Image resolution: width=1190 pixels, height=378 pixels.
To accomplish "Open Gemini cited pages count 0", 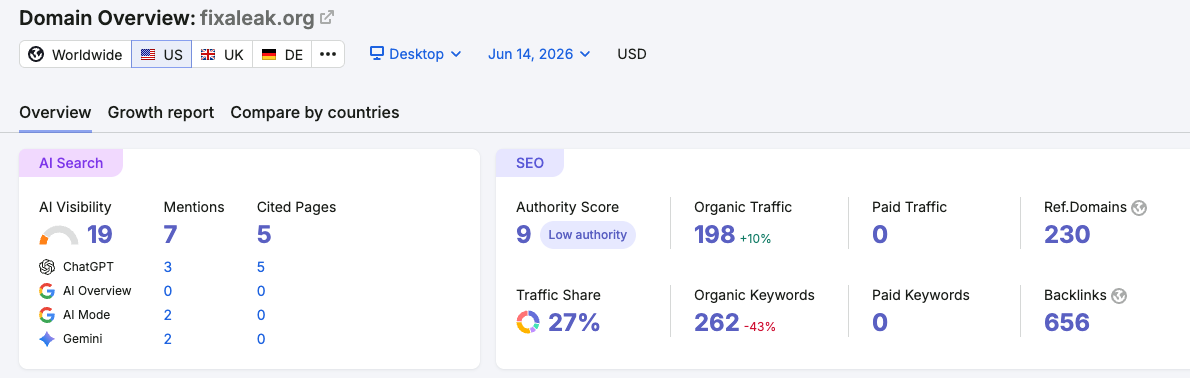I will coord(261,339).
